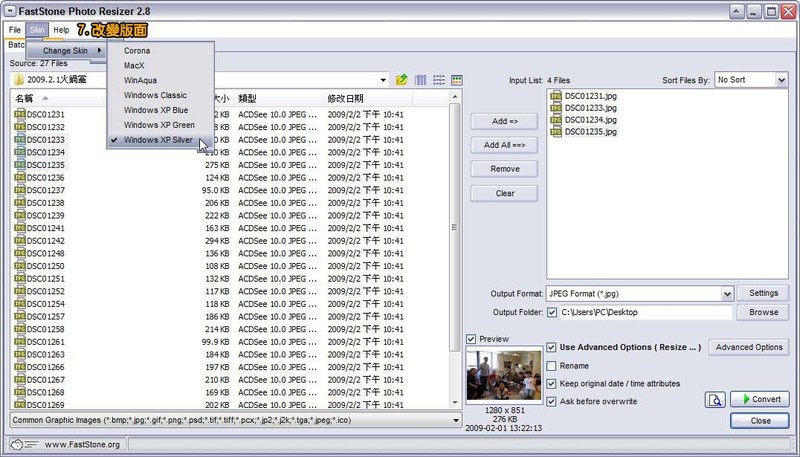This screenshot has width=800, height=457.
Task: Click the scroll-down arrow of source list
Action: [x=455, y=402]
